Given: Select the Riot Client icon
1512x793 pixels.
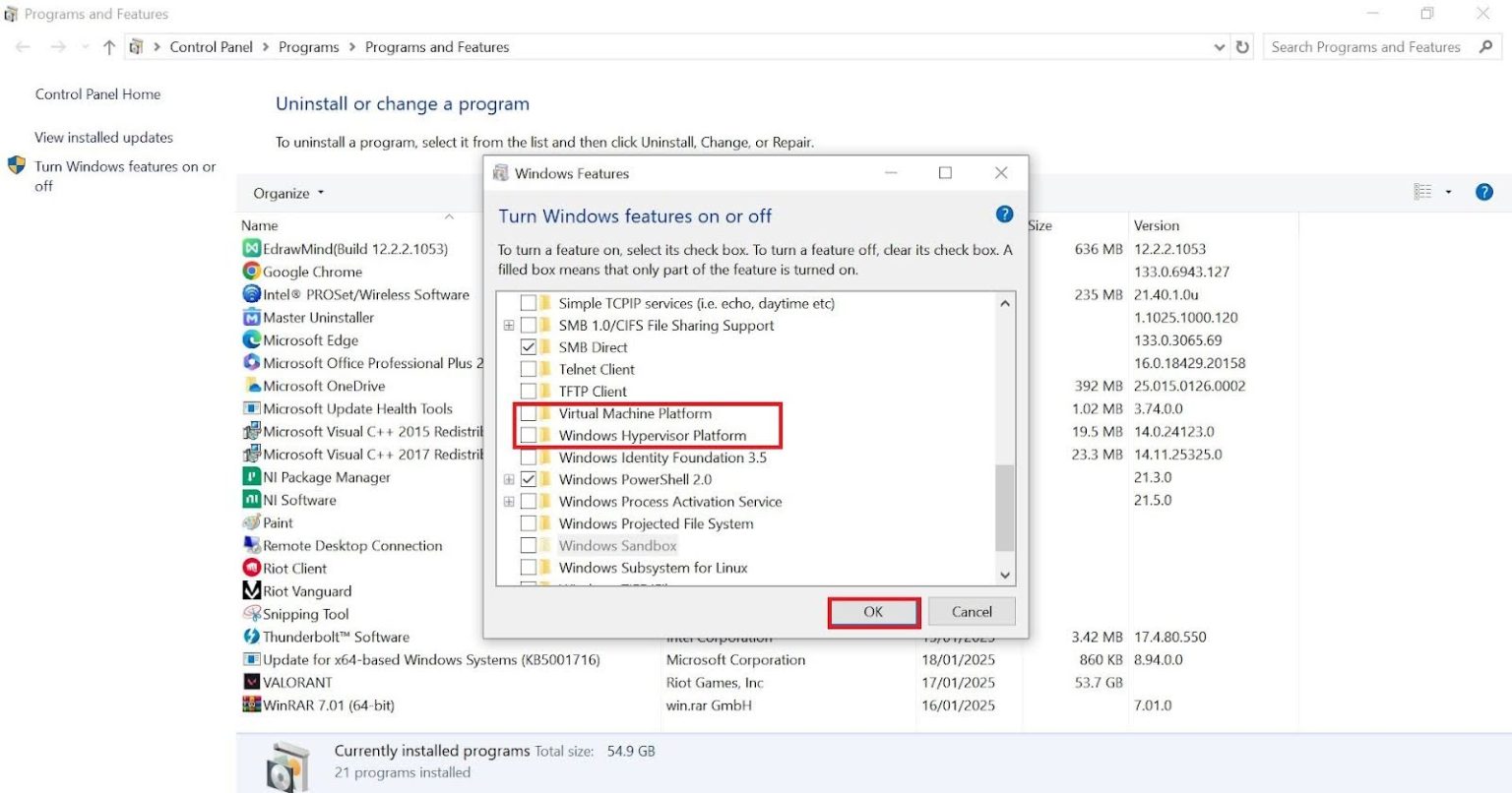Looking at the screenshot, I should tap(251, 568).
